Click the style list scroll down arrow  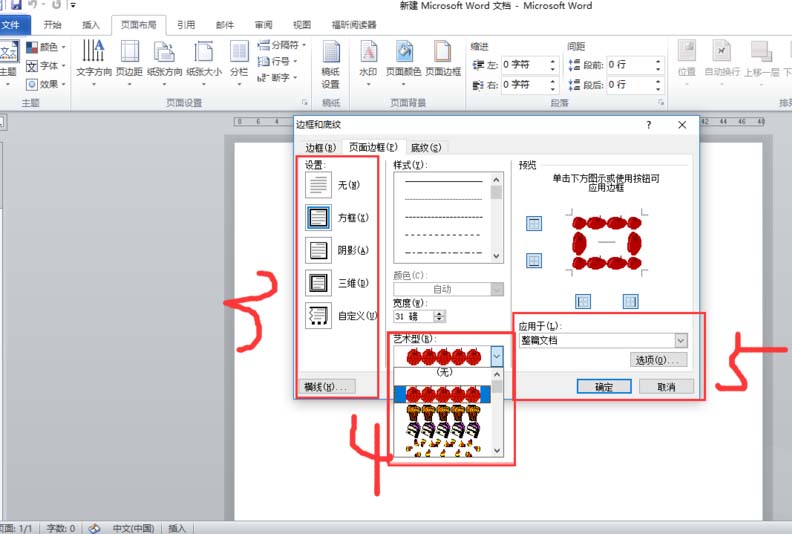(497, 256)
